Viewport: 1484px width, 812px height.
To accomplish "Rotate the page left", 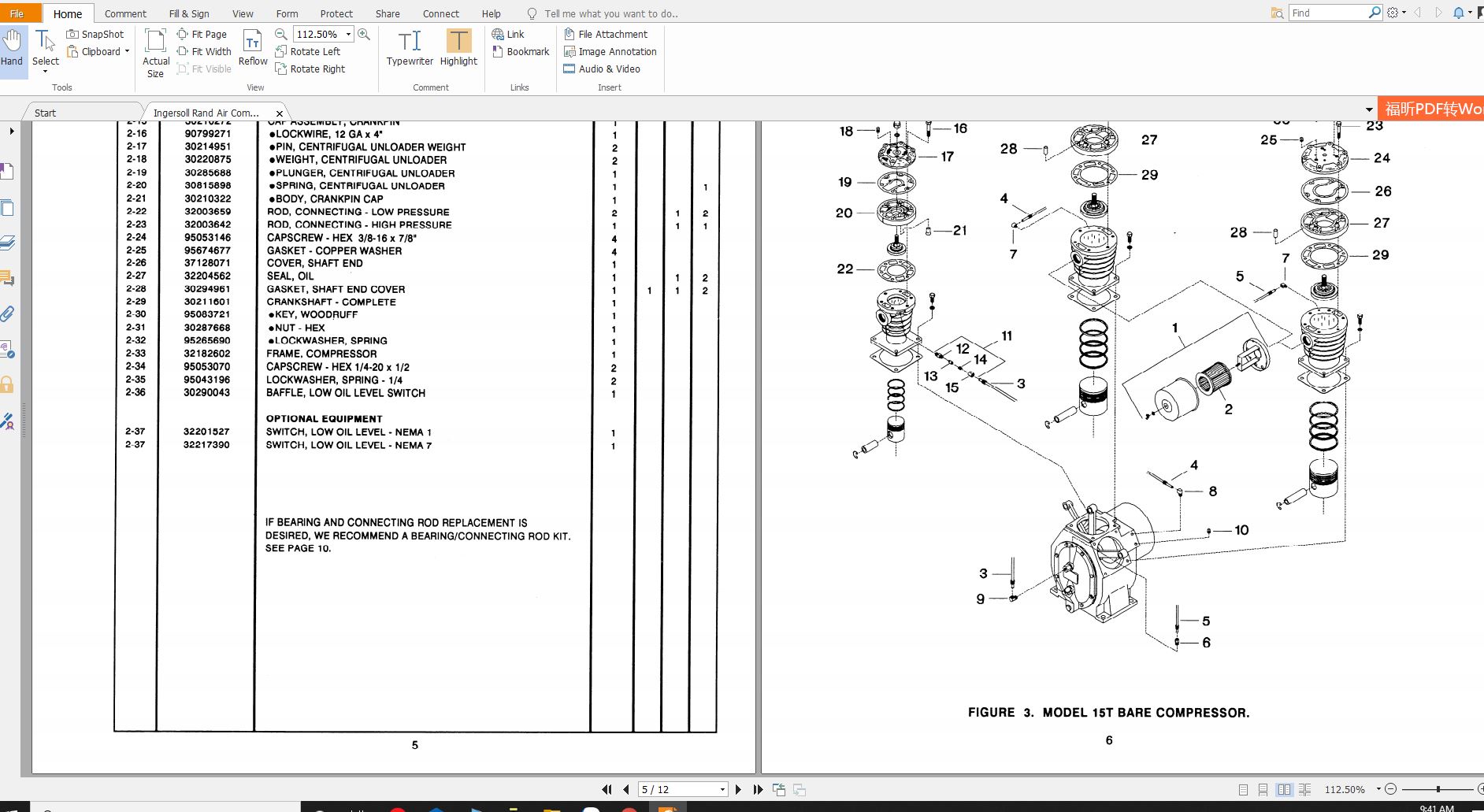I will point(307,51).
